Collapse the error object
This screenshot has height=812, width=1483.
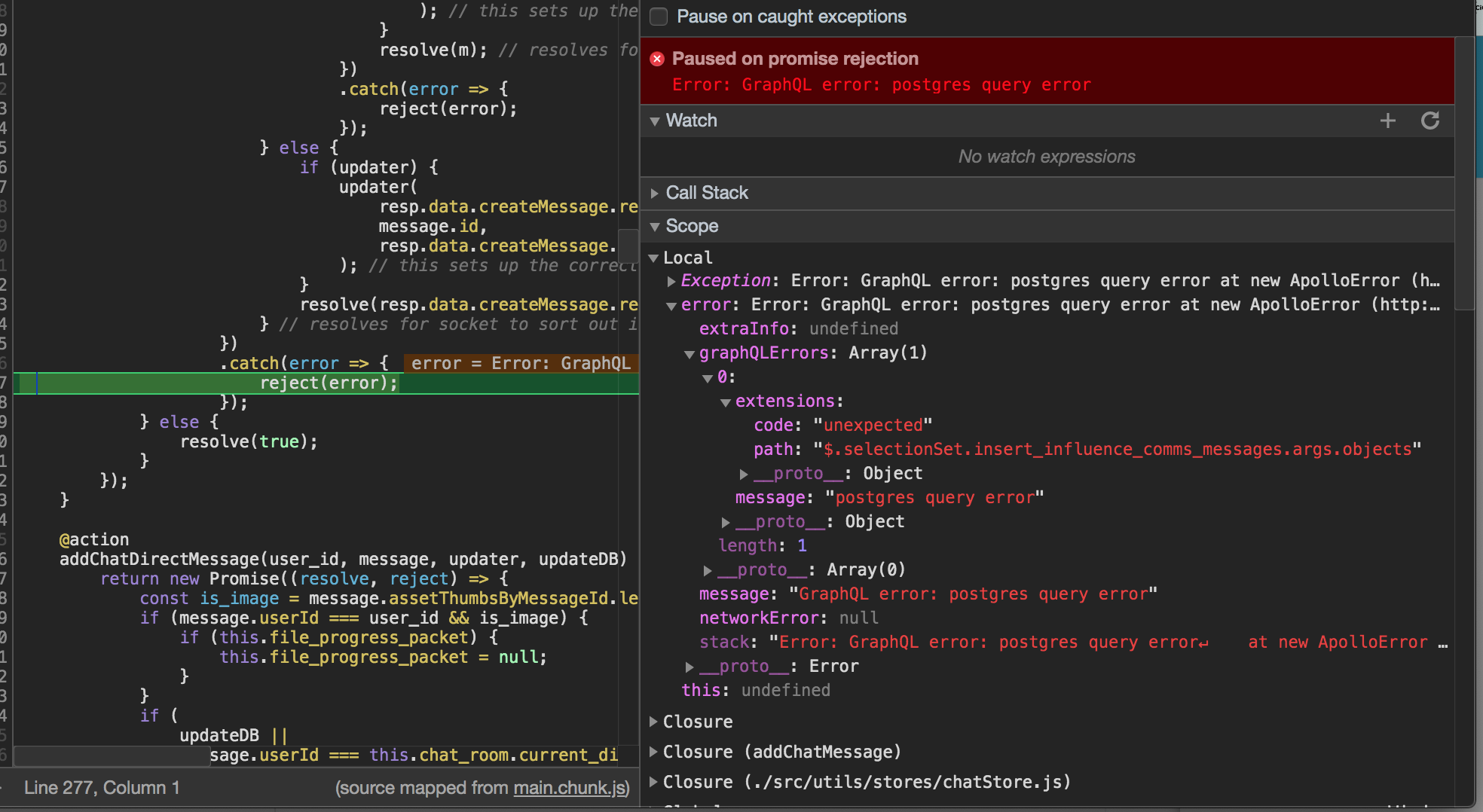tap(671, 305)
